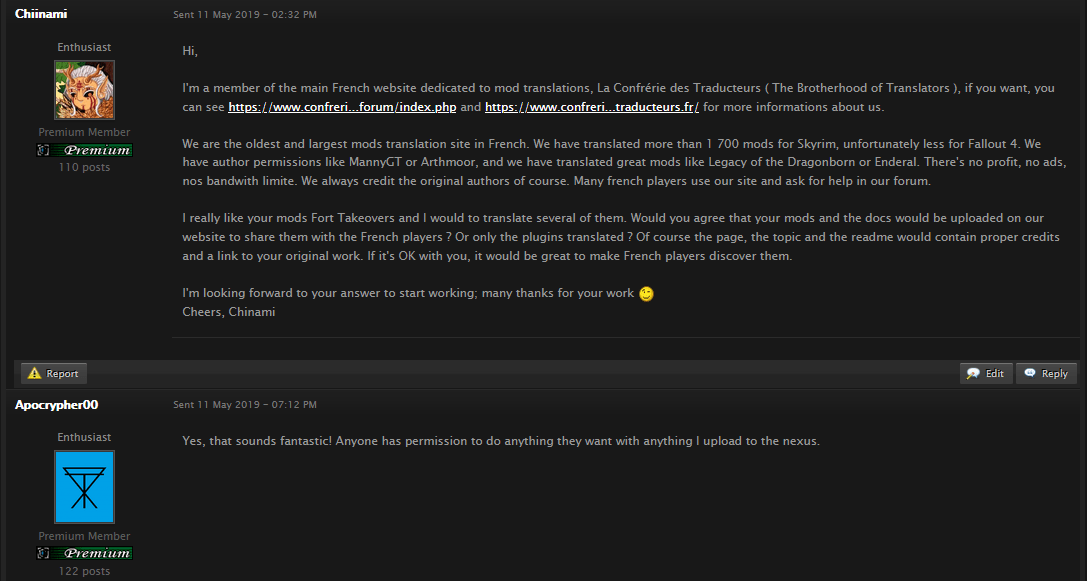The width and height of the screenshot is (1087, 581).
Task: Click the Sent 11 May 02:32 PM timestamp
Action: pyautogui.click(x=245, y=15)
